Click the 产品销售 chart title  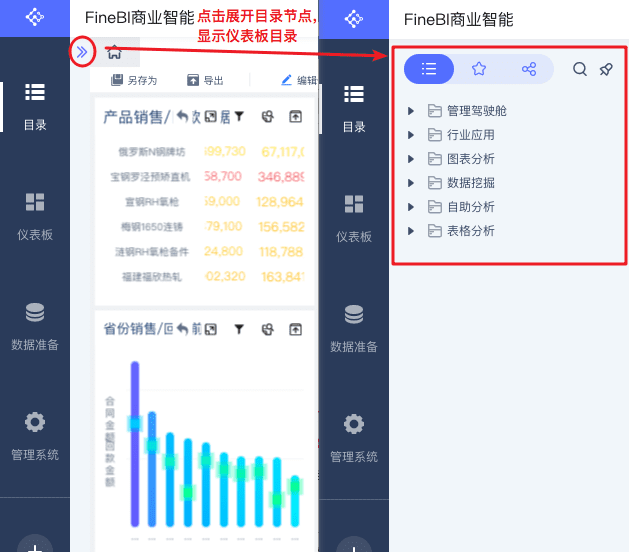pos(136,117)
